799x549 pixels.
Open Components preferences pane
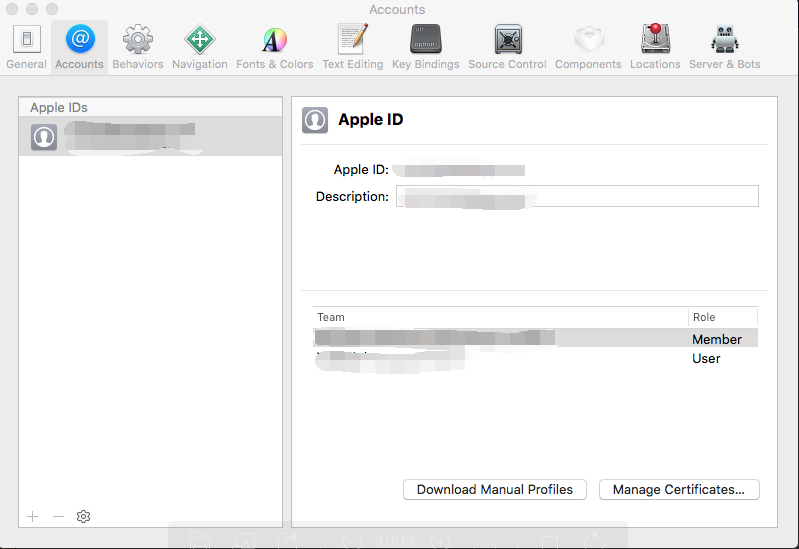(x=588, y=47)
